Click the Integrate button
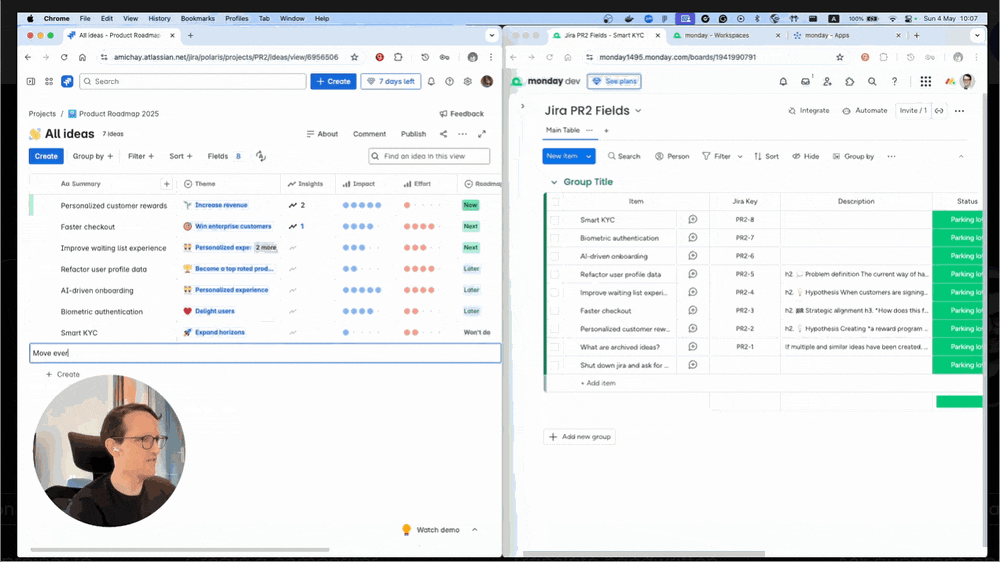Screen dimensions: 1000x562 click(809, 111)
